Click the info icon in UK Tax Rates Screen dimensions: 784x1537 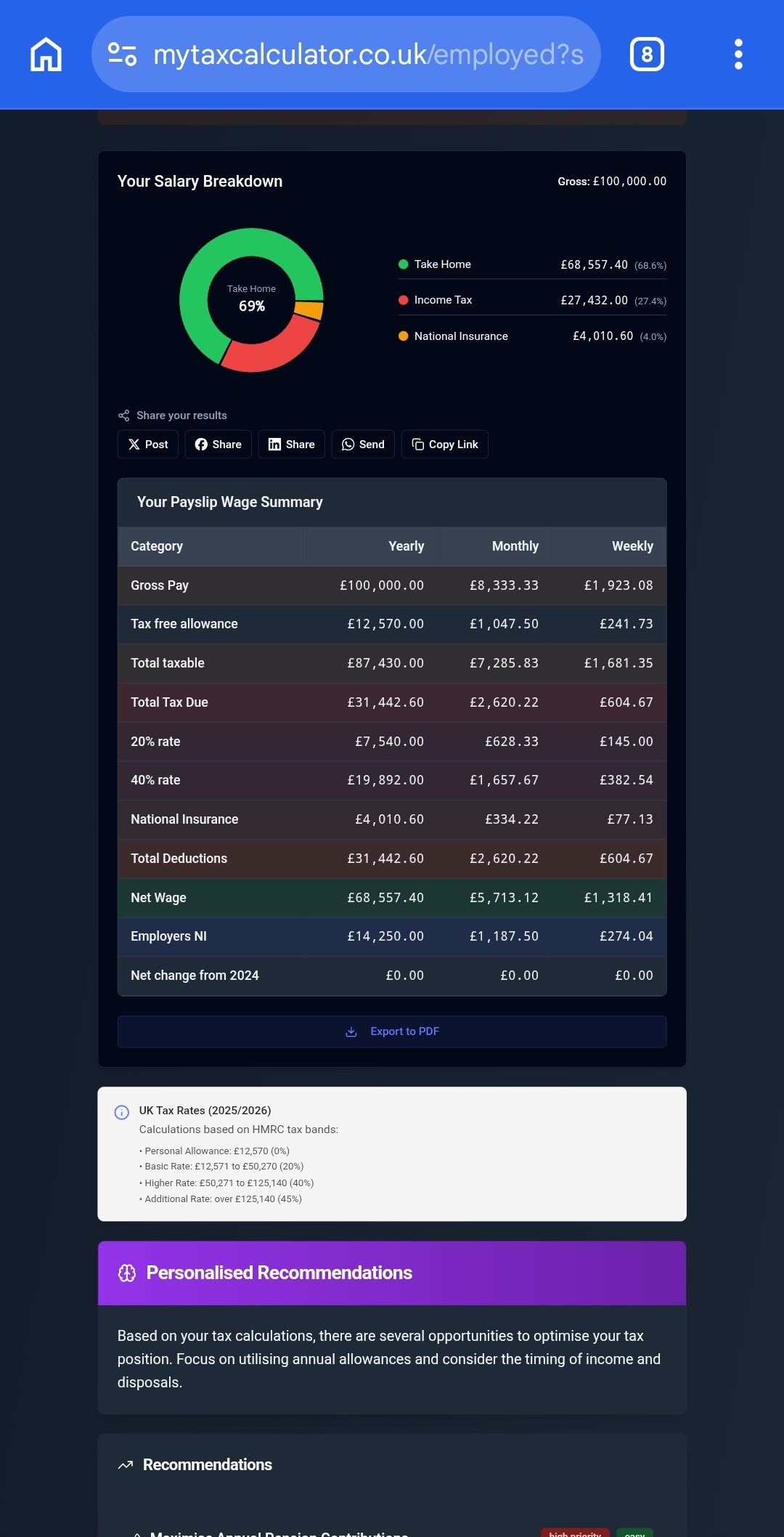coord(122,1112)
